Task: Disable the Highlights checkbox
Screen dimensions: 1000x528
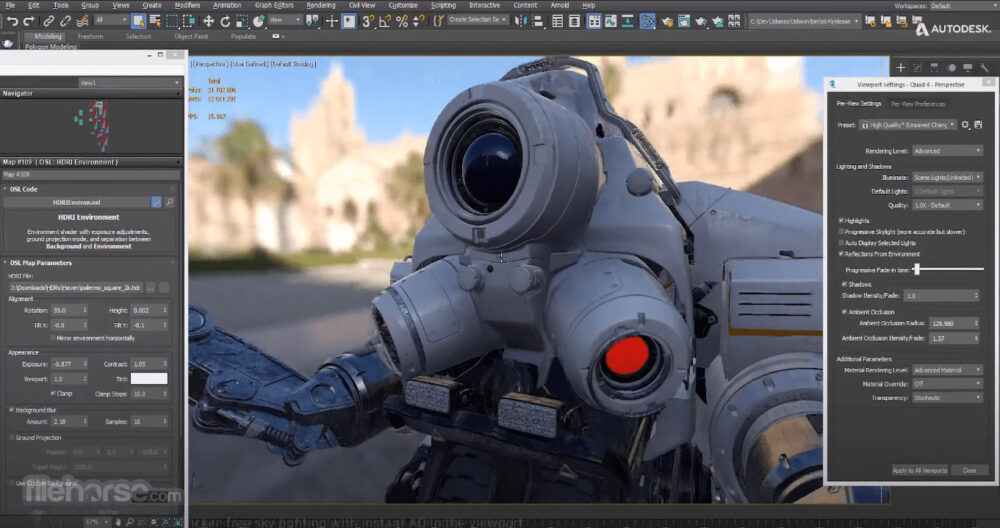Action: (841, 221)
